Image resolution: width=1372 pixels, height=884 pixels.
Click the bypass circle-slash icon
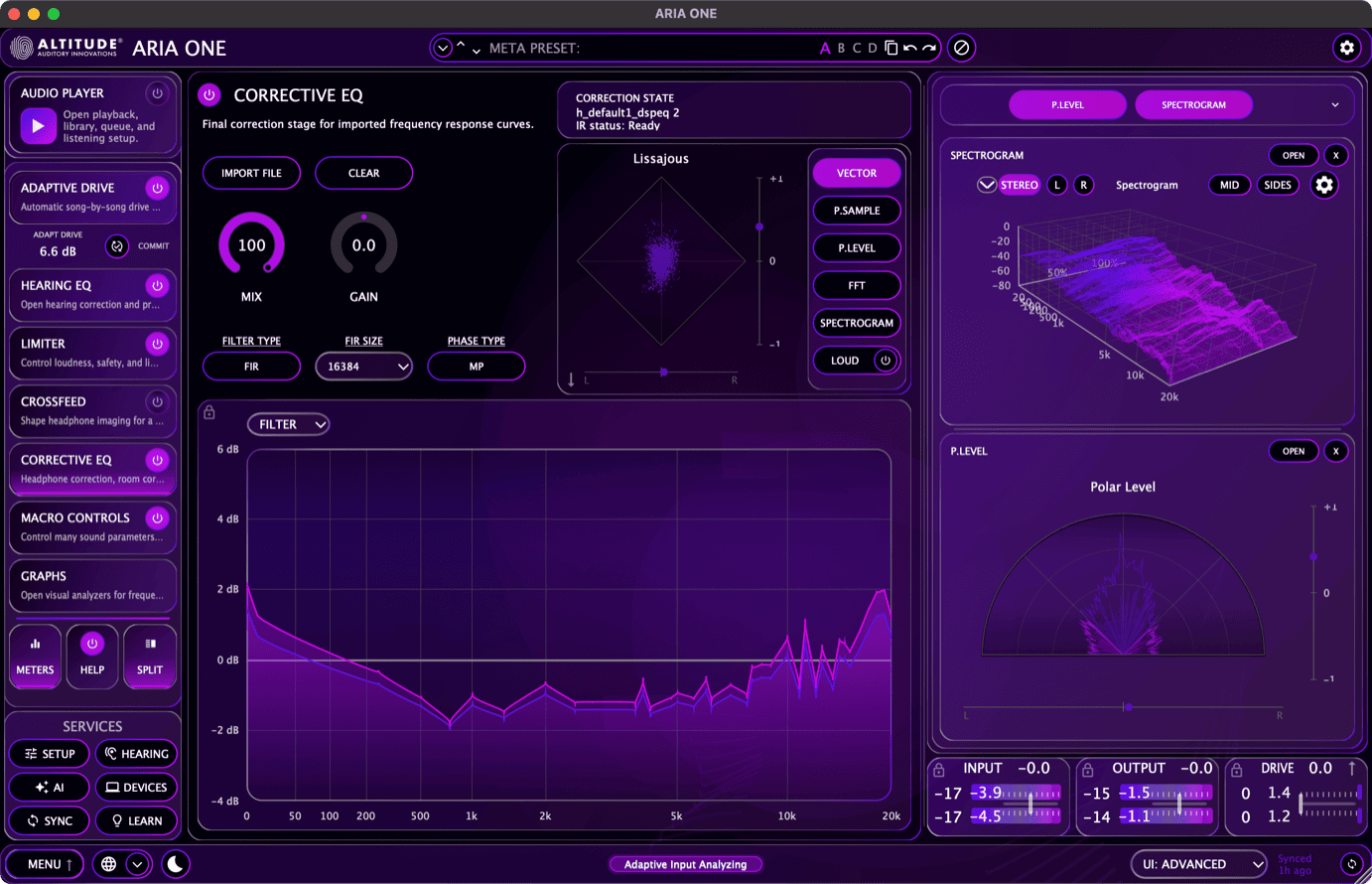tap(961, 48)
